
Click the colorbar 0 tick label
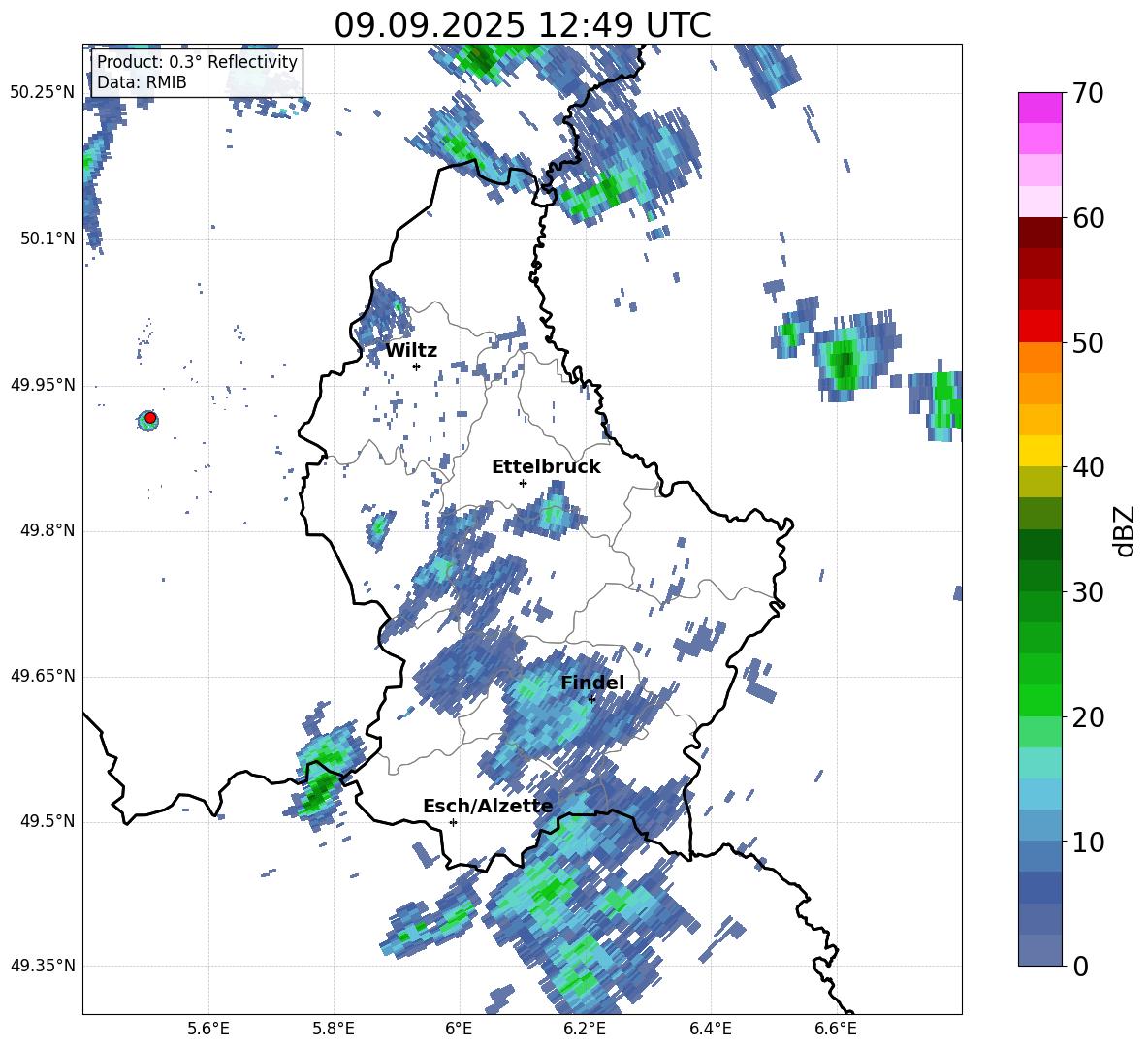[x=1080, y=966]
